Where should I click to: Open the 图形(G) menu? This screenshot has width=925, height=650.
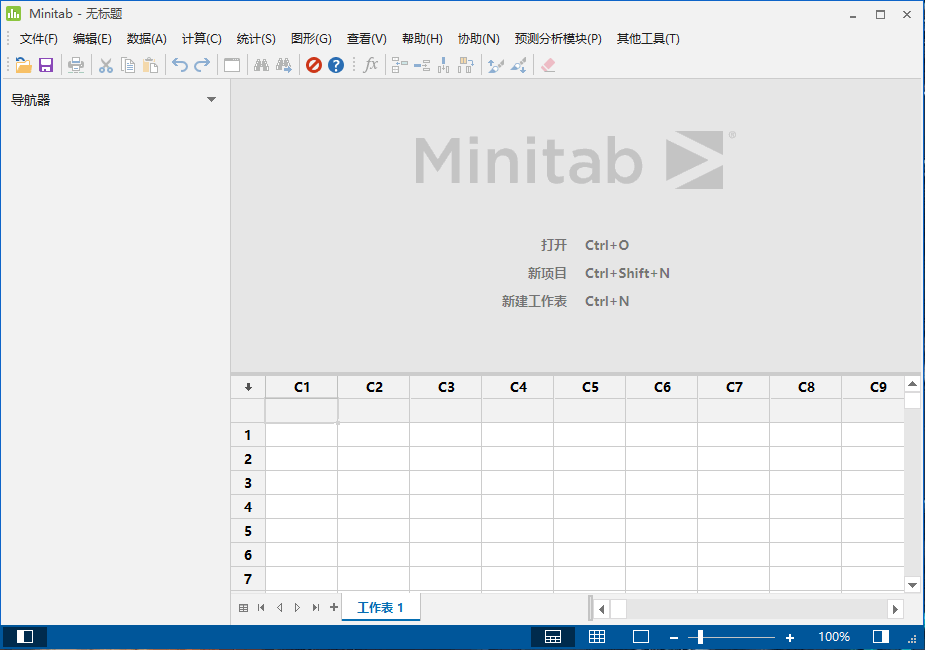point(311,38)
